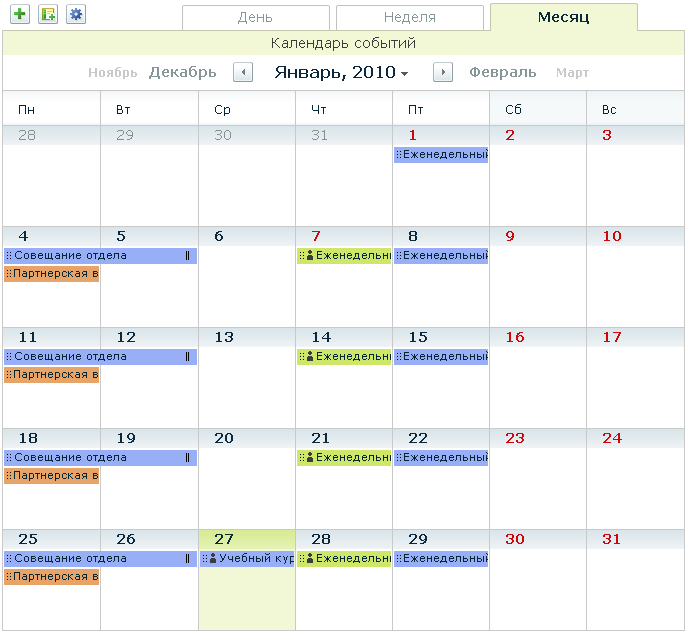Click the Ноябрь month link
Screen dimensions: 687x633
tap(112, 73)
